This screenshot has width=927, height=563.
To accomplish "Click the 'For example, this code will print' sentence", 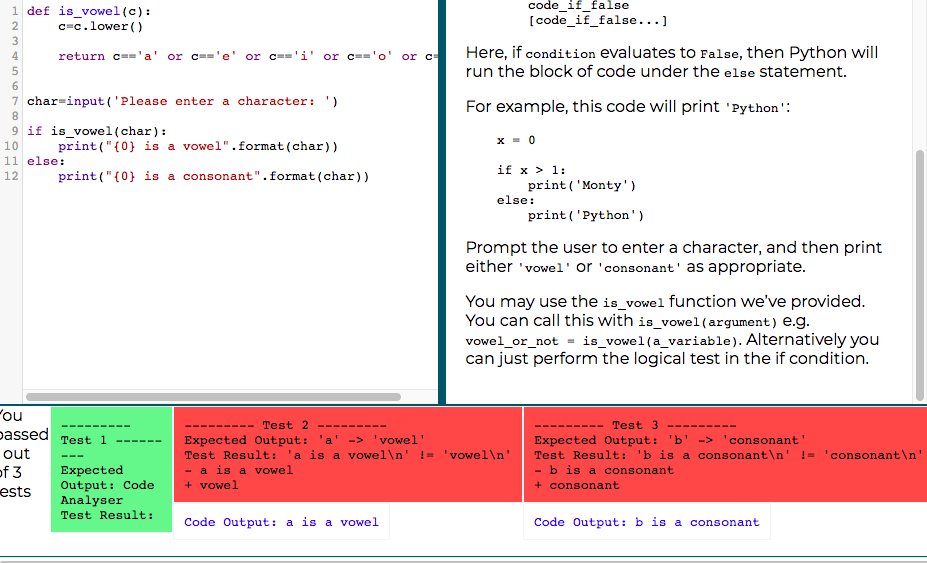I will click(628, 107).
